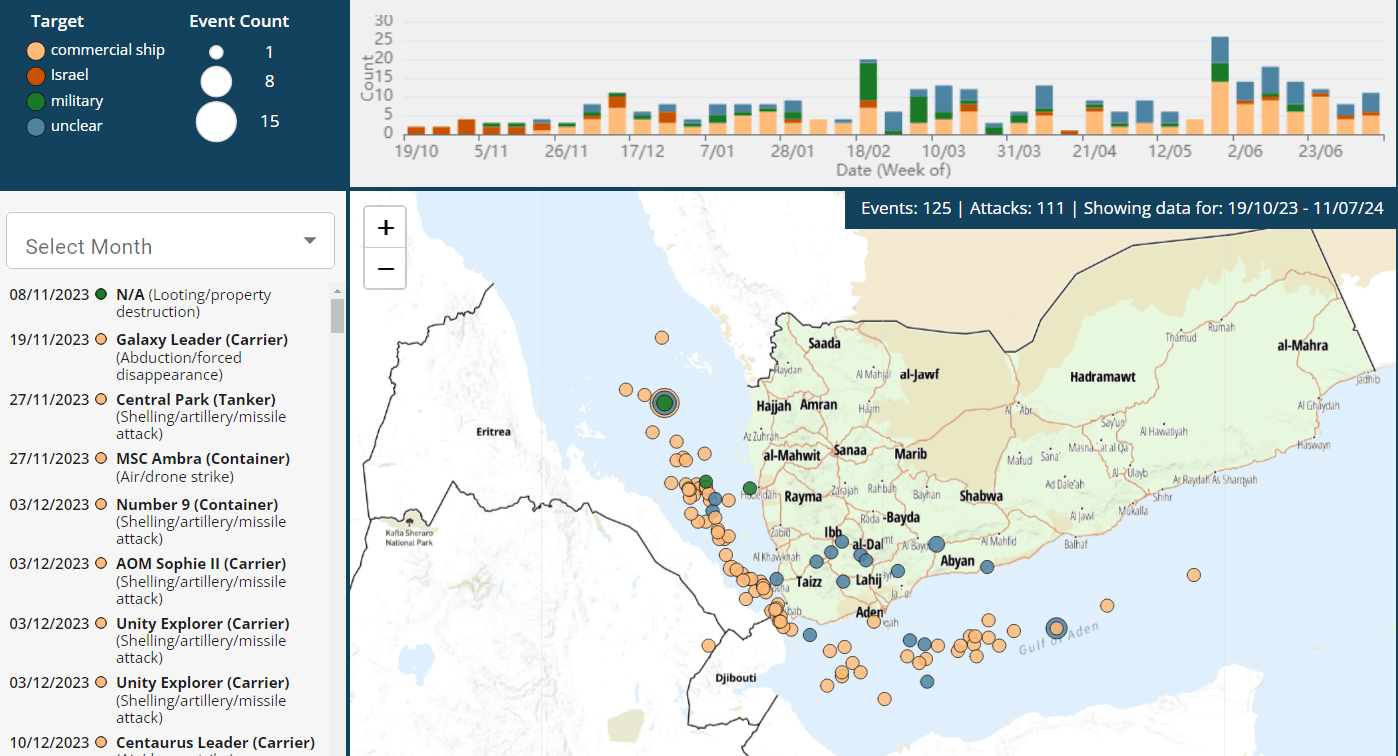Open the Number 9 (Container) entry
This screenshot has height=756, width=1398.
click(196, 504)
